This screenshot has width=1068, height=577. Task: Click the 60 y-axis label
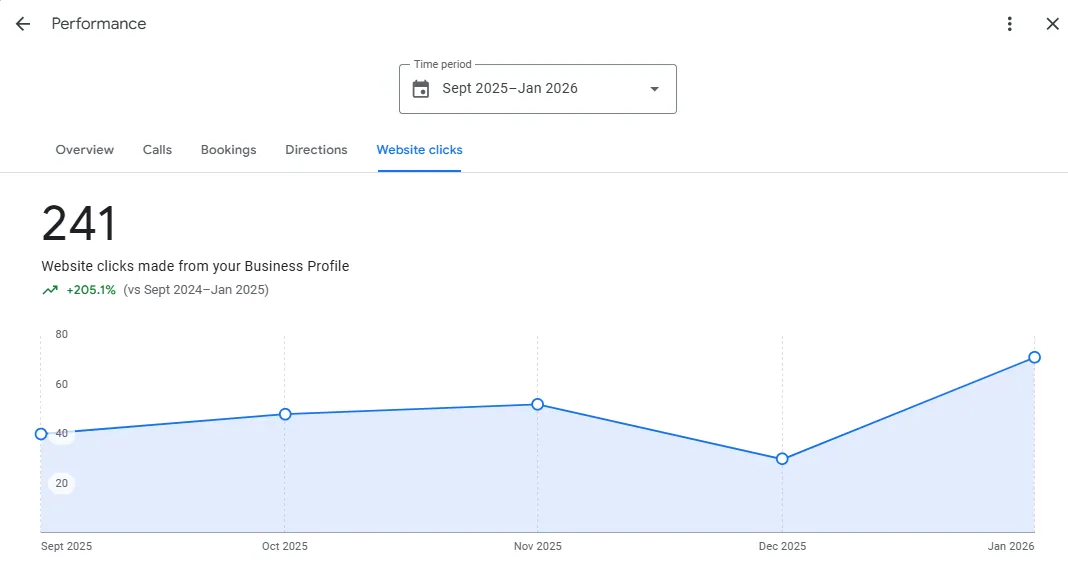pyautogui.click(x=62, y=384)
